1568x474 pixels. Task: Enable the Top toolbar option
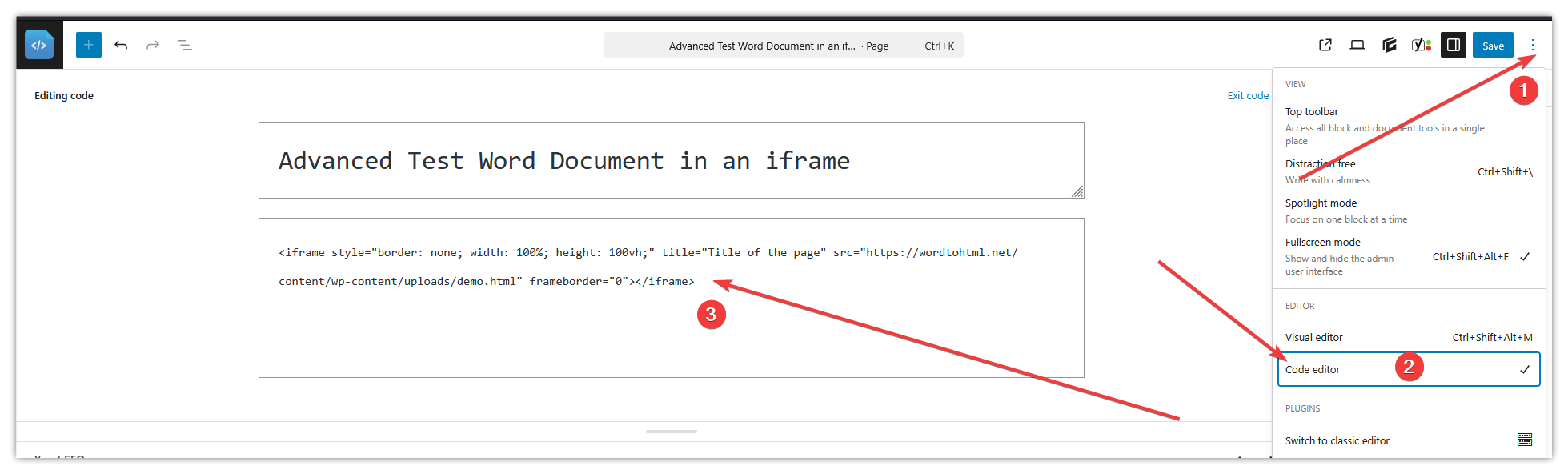click(1312, 112)
